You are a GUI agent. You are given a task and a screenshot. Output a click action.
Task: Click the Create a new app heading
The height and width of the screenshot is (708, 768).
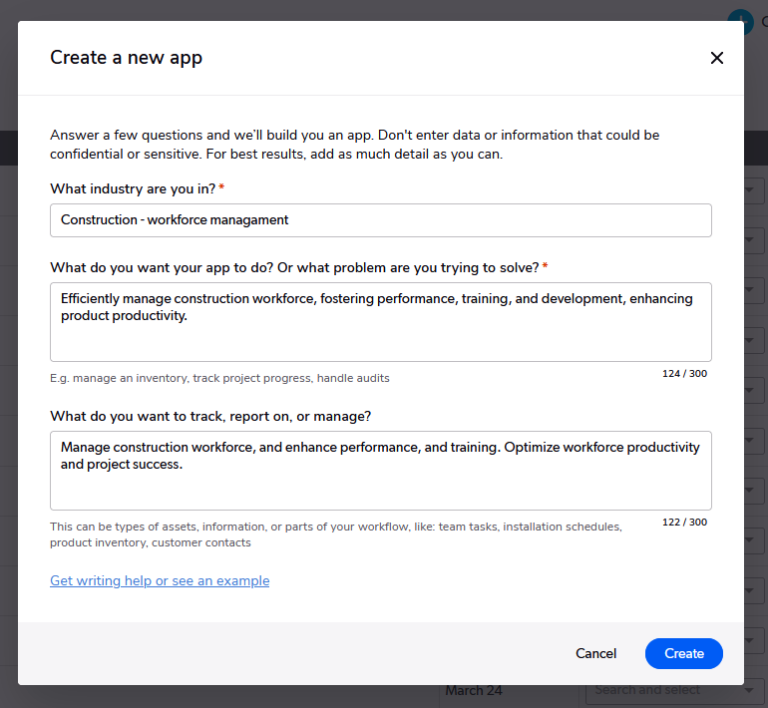coord(126,58)
